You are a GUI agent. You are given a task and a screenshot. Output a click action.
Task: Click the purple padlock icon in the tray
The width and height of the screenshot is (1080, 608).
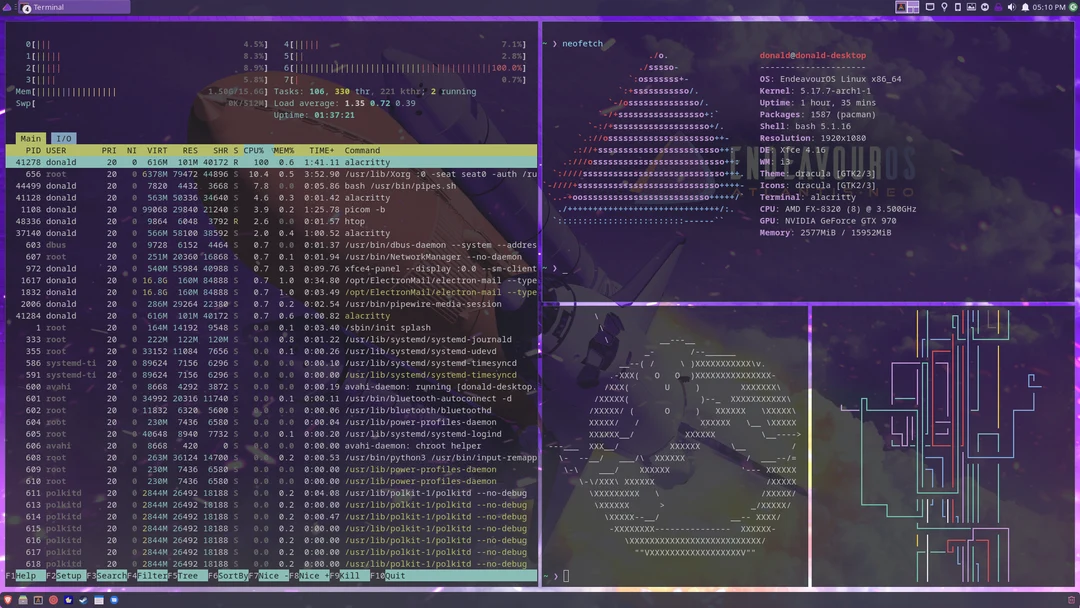coord(999,7)
